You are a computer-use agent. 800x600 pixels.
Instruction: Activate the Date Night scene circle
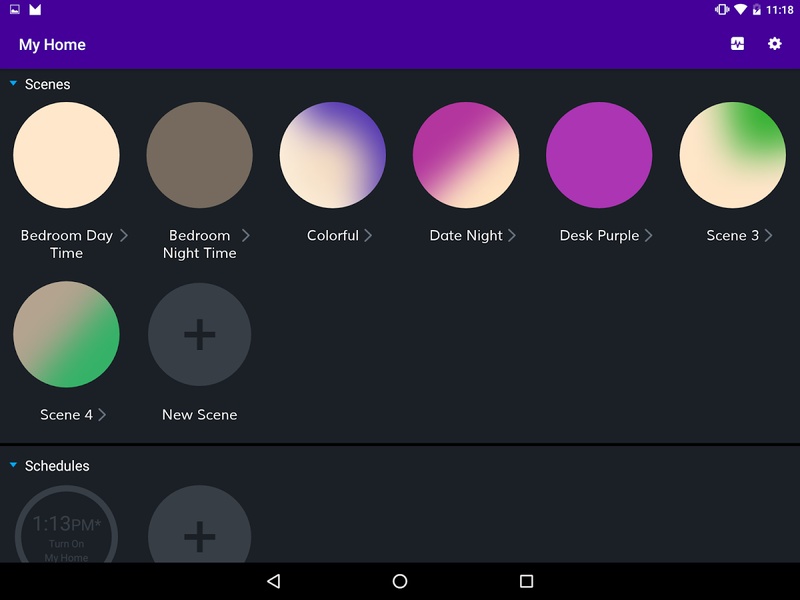coord(466,155)
